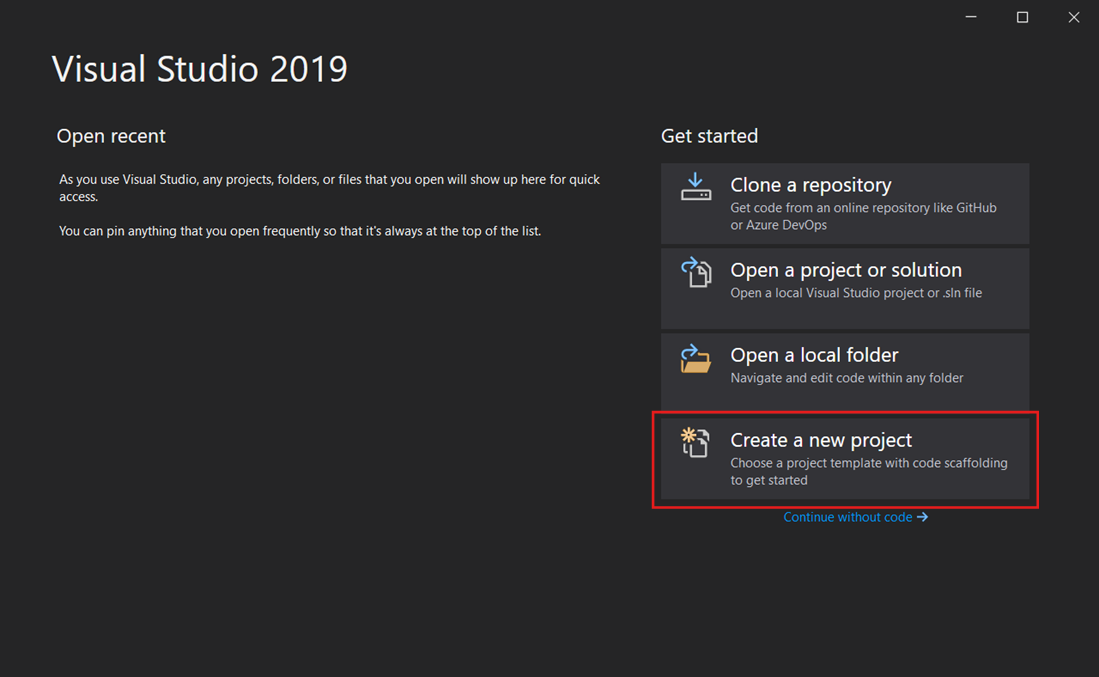Click the Clone a repository download icon

695,187
